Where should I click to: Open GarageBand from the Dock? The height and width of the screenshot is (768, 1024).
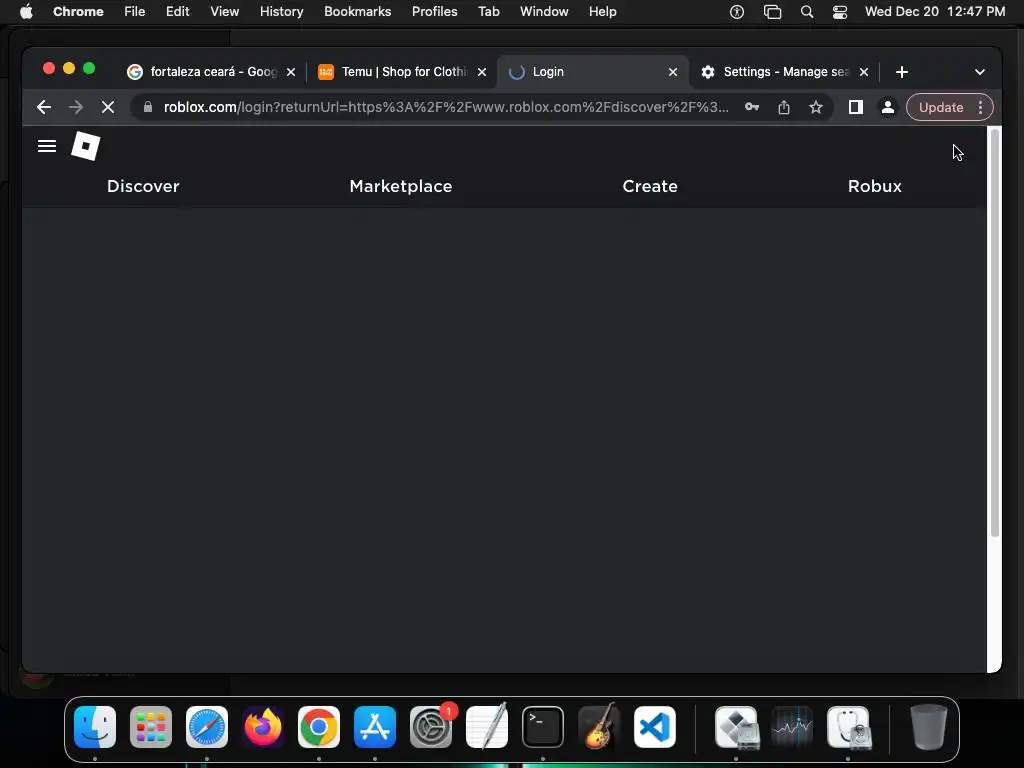click(599, 727)
